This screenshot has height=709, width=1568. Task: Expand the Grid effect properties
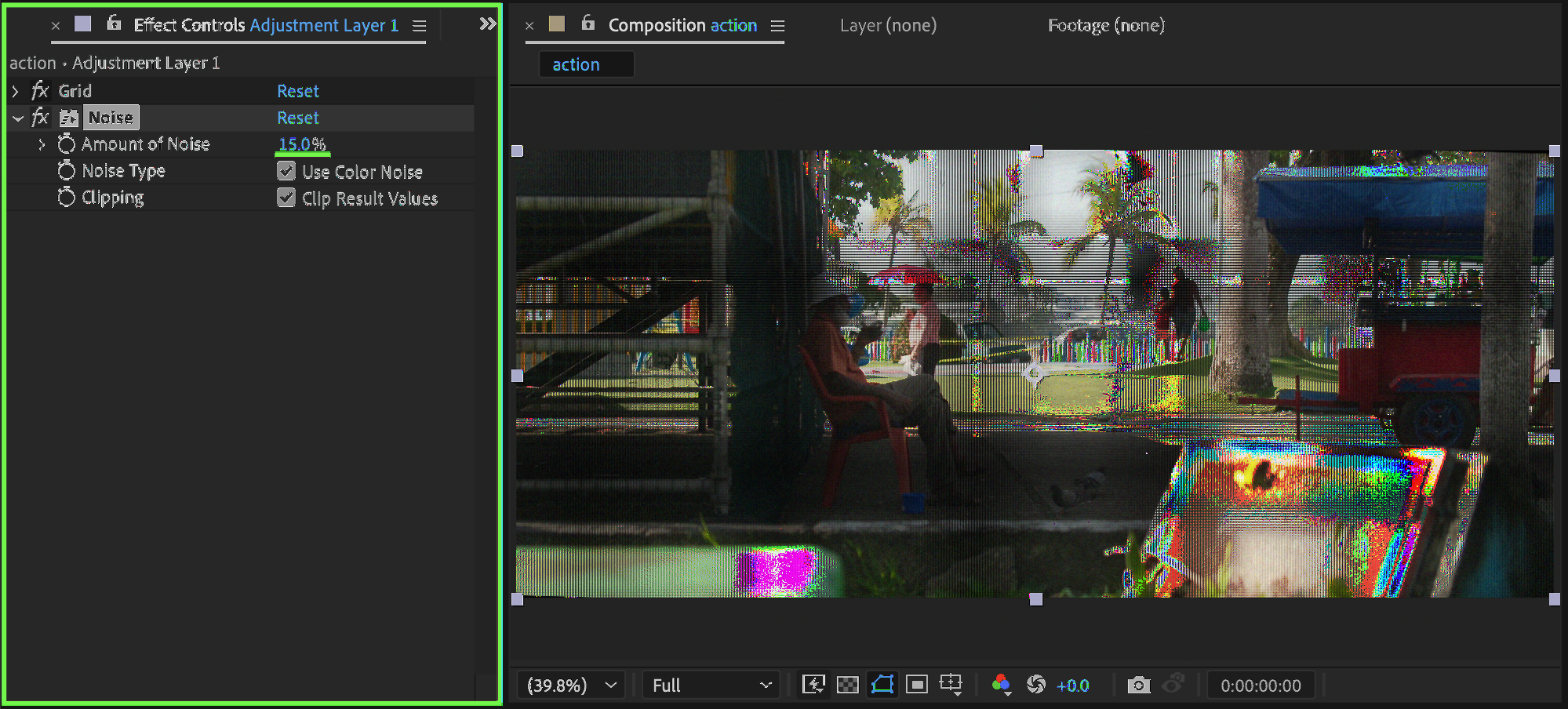15,91
